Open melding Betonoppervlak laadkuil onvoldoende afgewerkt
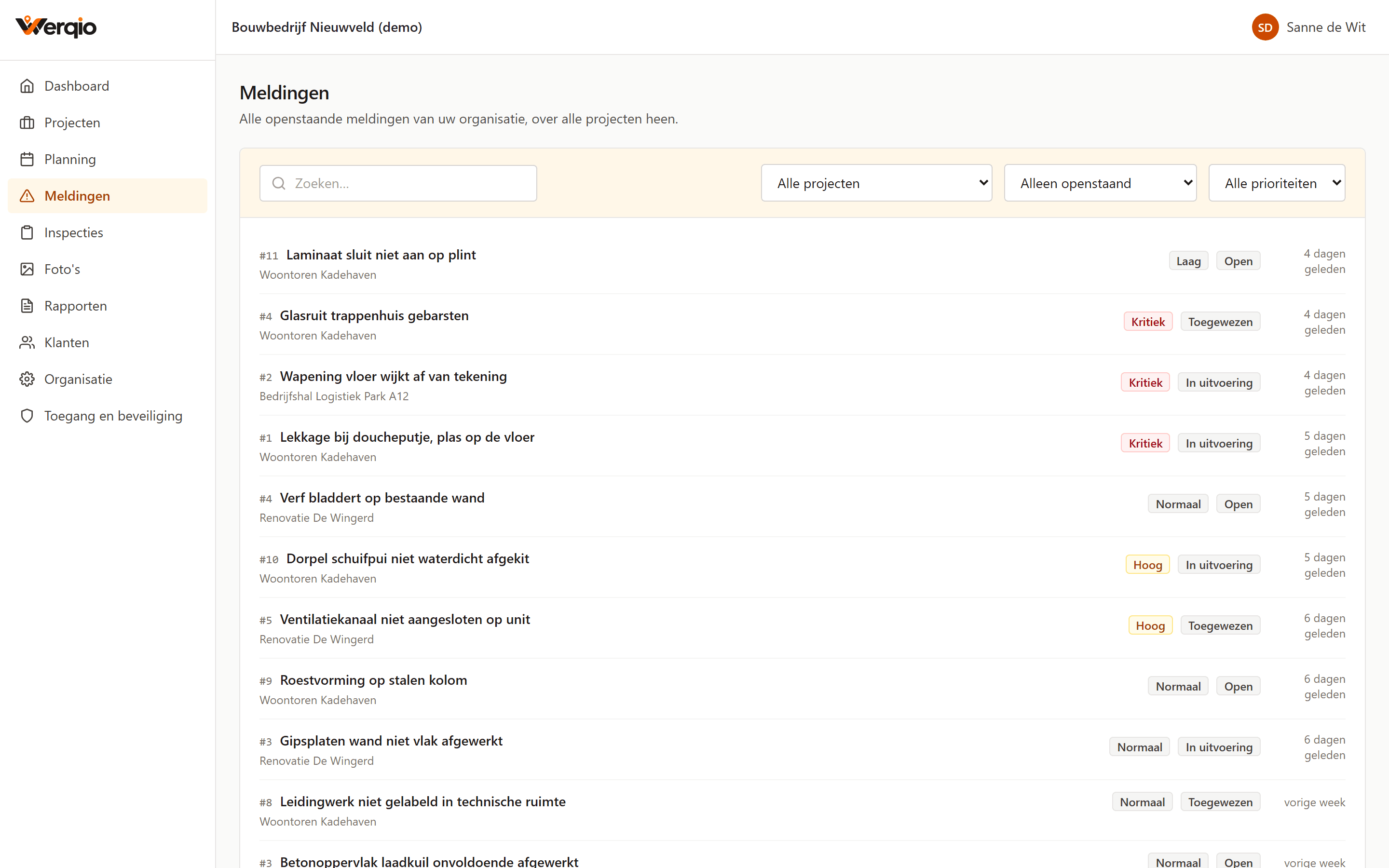Screen dimensions: 1389x868 pos(429,861)
